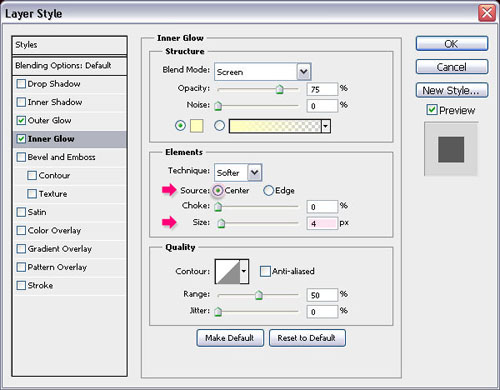Click the Noise value field
The width and height of the screenshot is (500, 390).
[322, 106]
